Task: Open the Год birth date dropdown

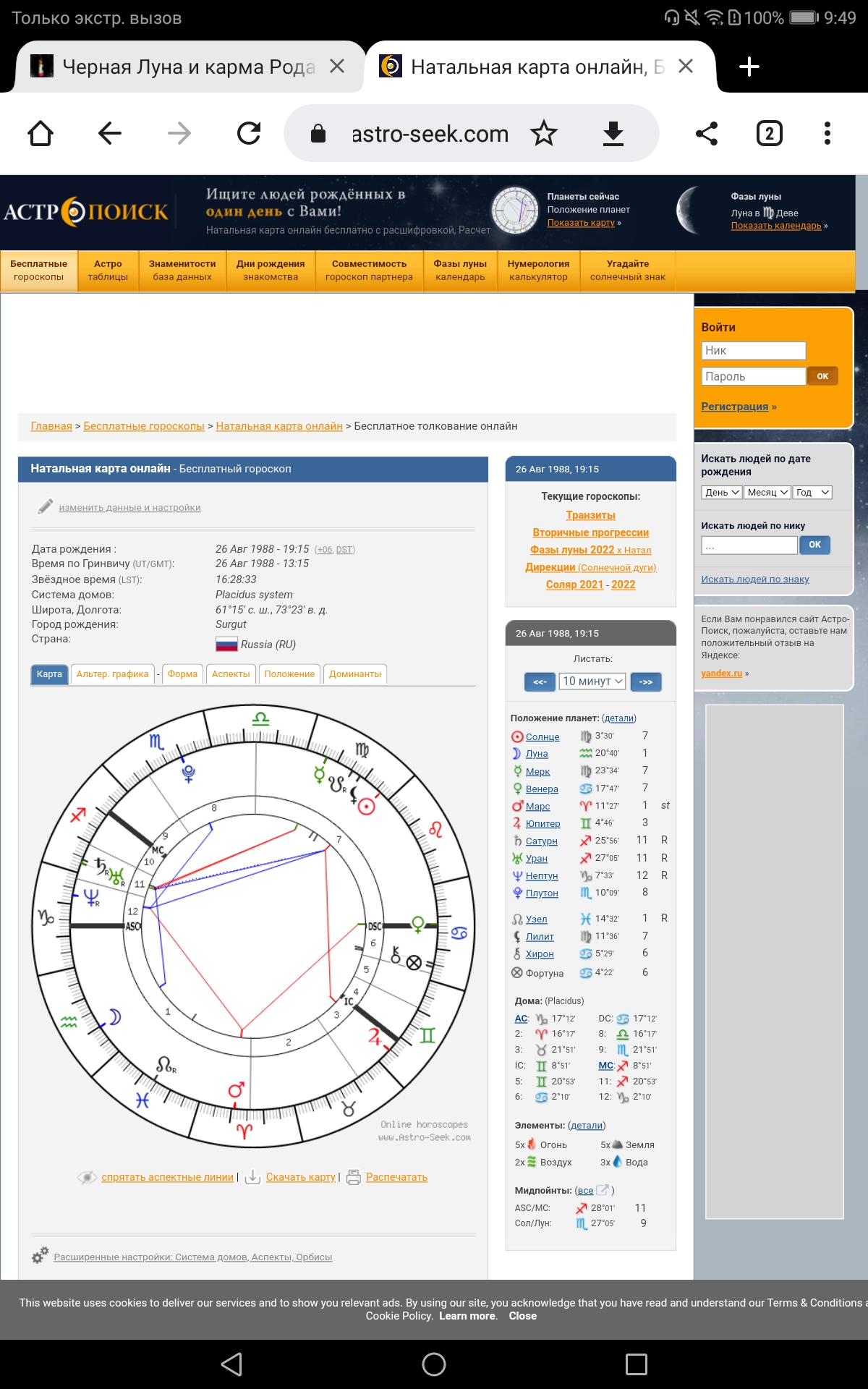Action: 812,492
